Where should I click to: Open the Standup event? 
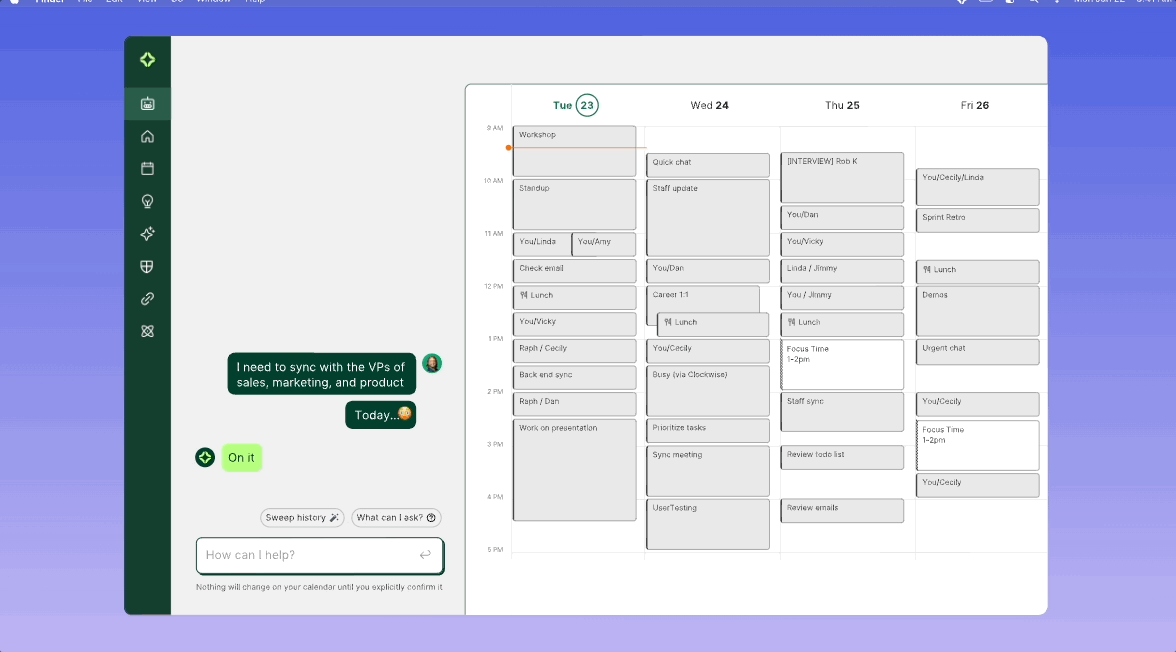574,205
